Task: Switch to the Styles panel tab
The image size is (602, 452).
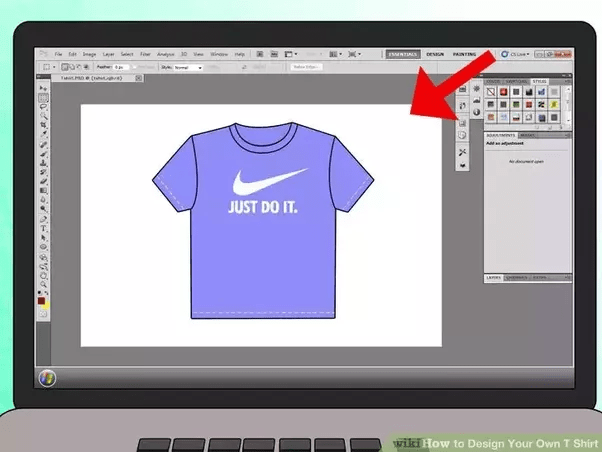Action: [539, 81]
